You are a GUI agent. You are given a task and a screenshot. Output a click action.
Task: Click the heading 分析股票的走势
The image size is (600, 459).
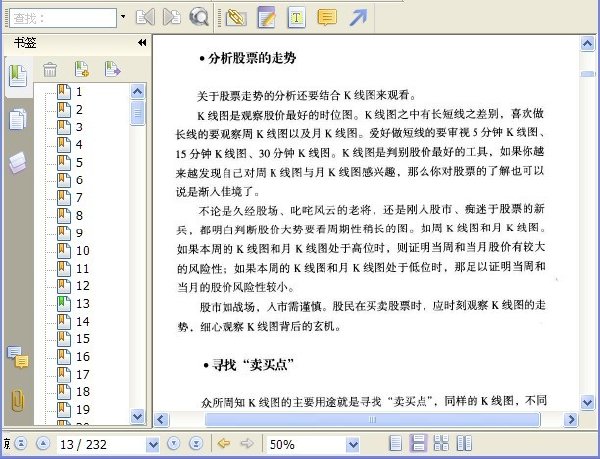[x=252, y=58]
